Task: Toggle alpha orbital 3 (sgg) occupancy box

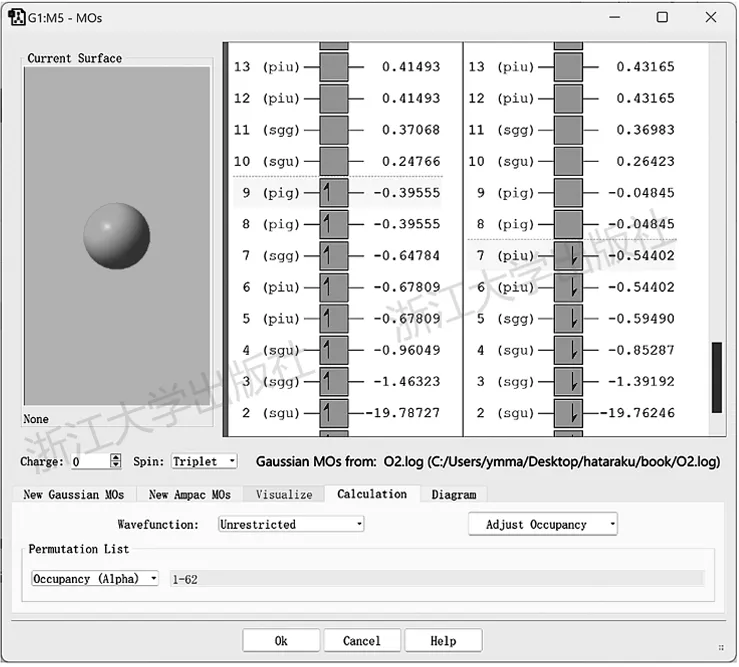Action: [x=334, y=382]
